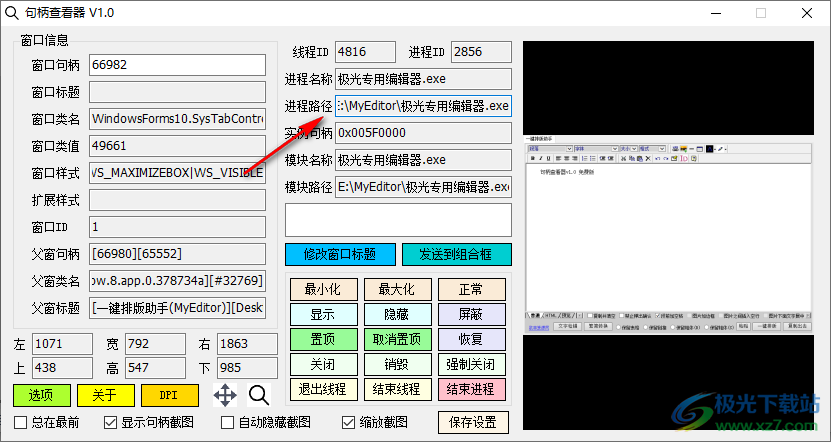Viewport: 831px width, 442px height.
Task: Click the 实例句柄 field showing 0x005F0000
Action: (x=423, y=133)
